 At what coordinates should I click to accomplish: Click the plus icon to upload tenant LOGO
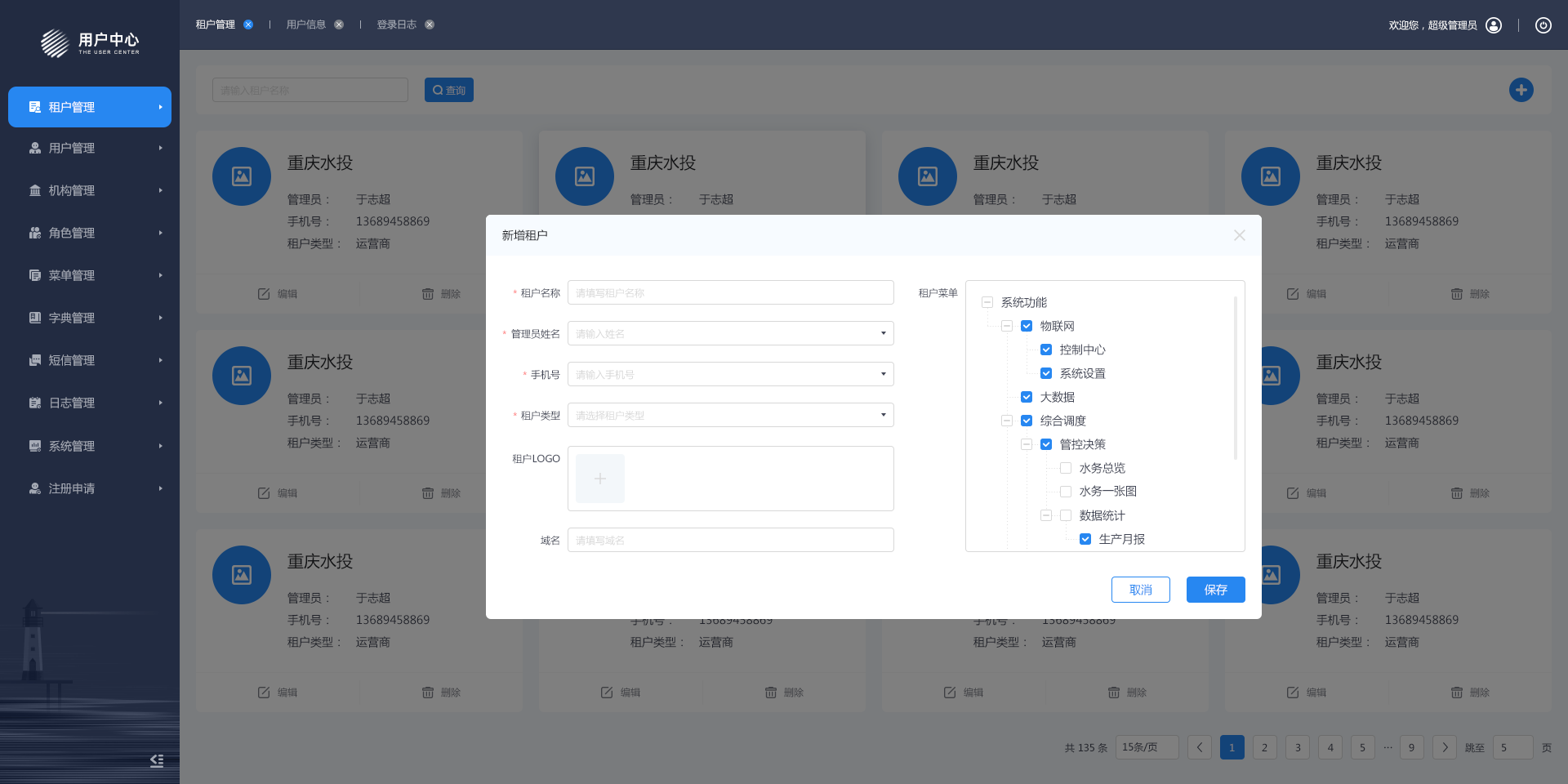pyautogui.click(x=599, y=479)
